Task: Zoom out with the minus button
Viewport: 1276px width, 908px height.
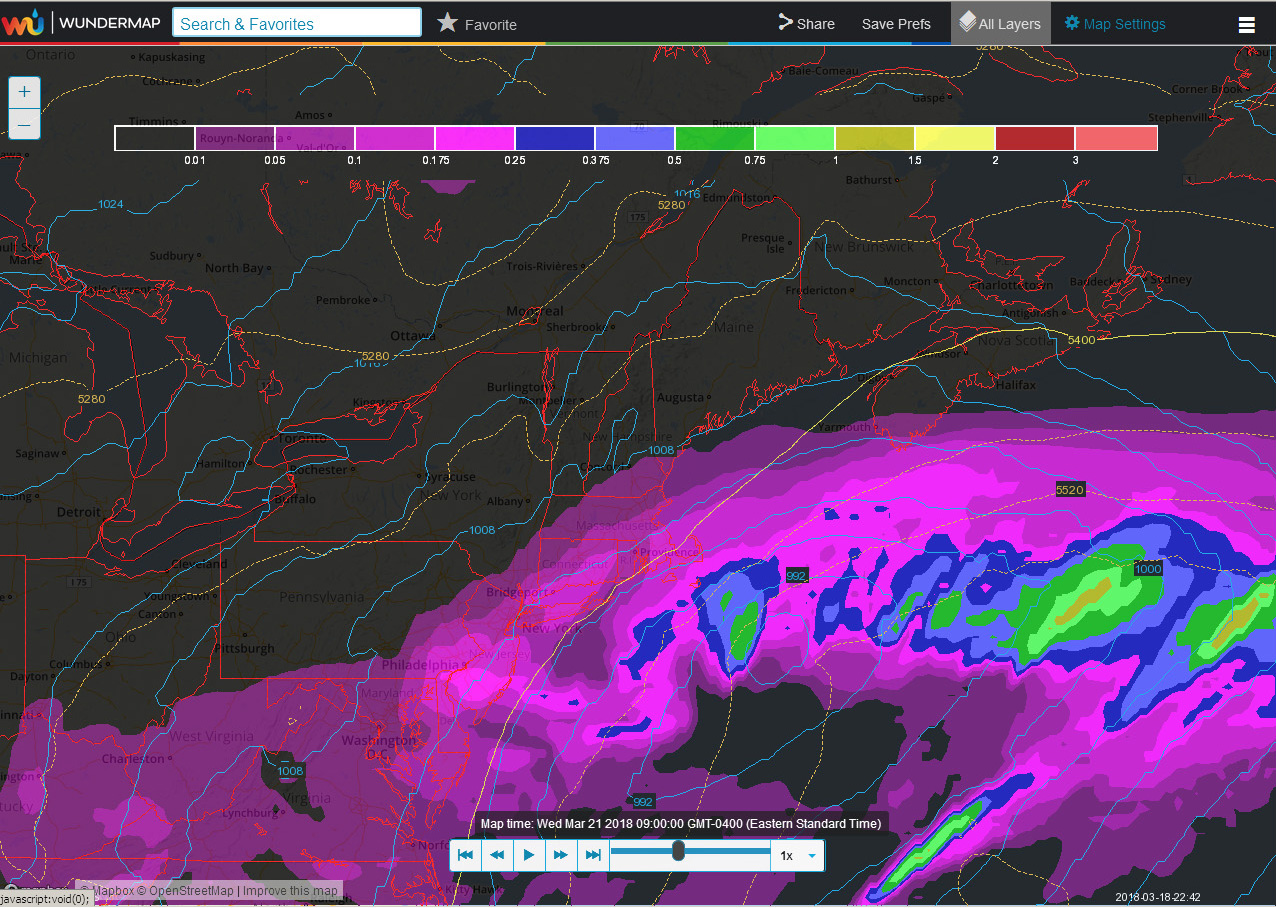Action: pyautogui.click(x=25, y=124)
